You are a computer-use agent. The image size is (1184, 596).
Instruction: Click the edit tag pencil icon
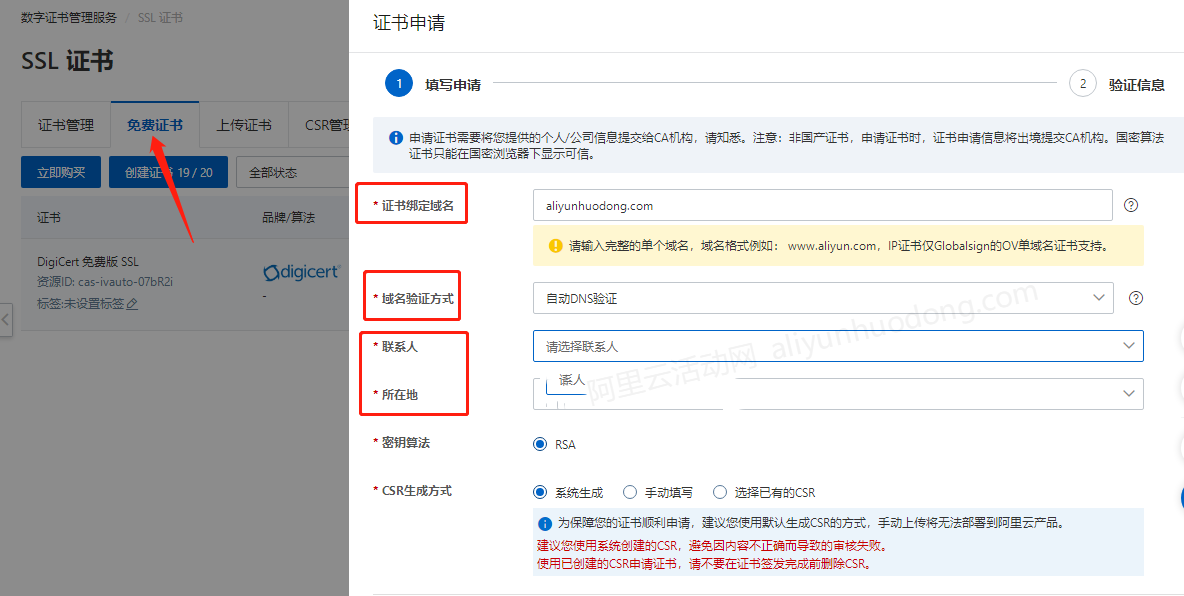[132, 304]
